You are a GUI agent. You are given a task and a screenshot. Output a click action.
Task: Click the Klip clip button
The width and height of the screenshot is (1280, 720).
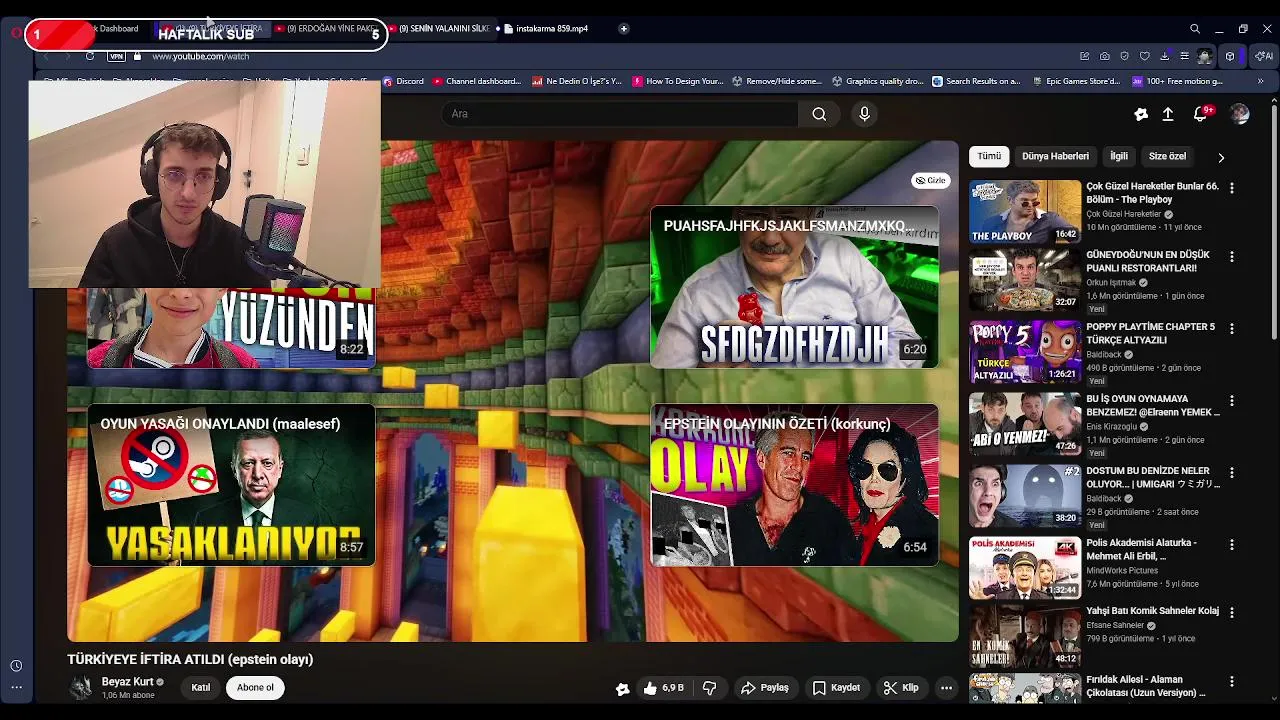(901, 688)
